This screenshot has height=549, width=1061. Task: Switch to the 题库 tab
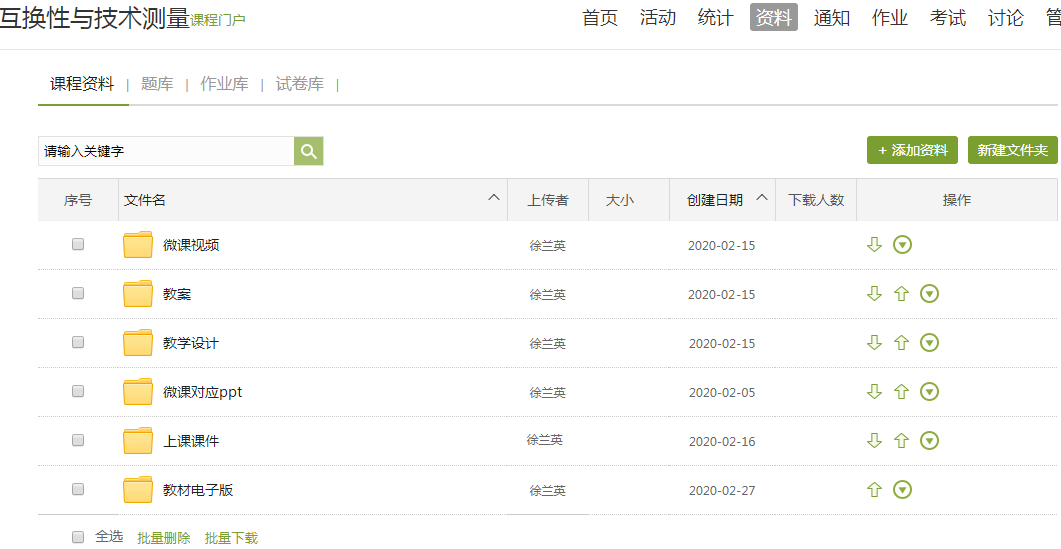[157, 84]
